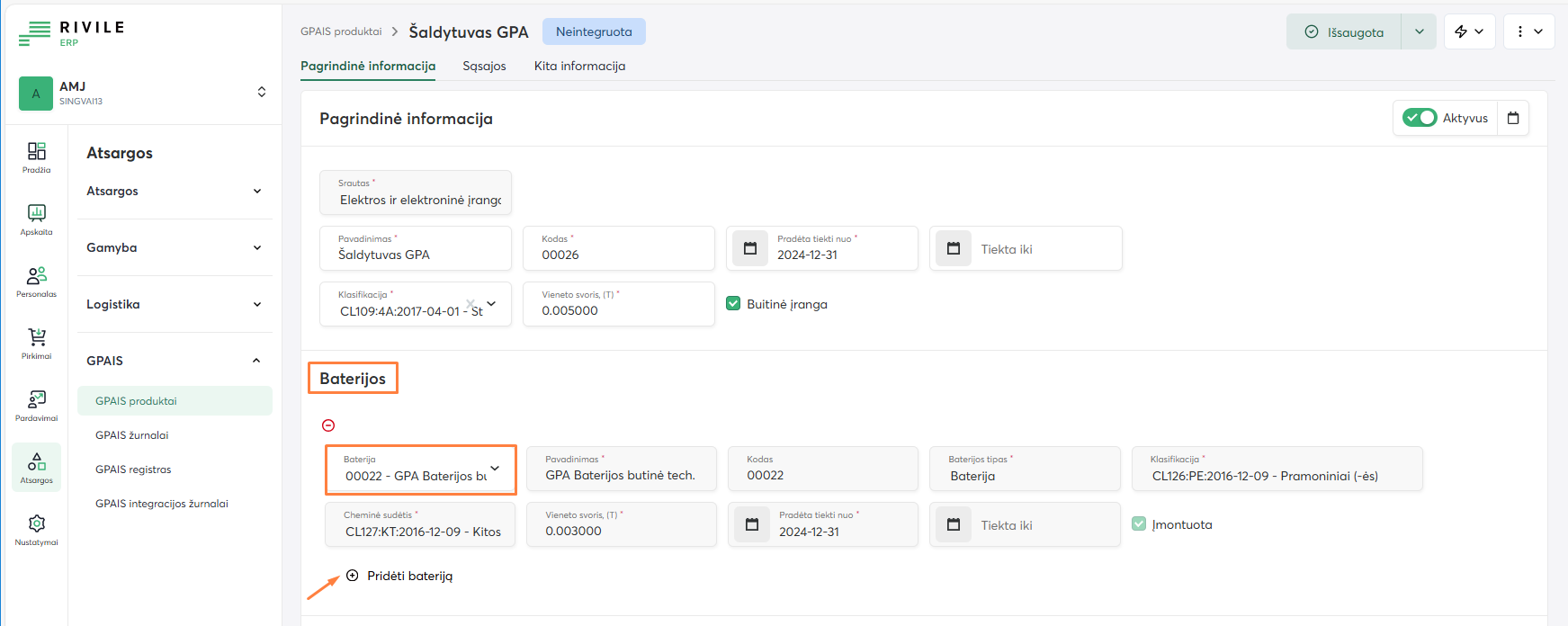Expand the Gamyba menu section
Screen dimensions: 1568x626
[174, 247]
